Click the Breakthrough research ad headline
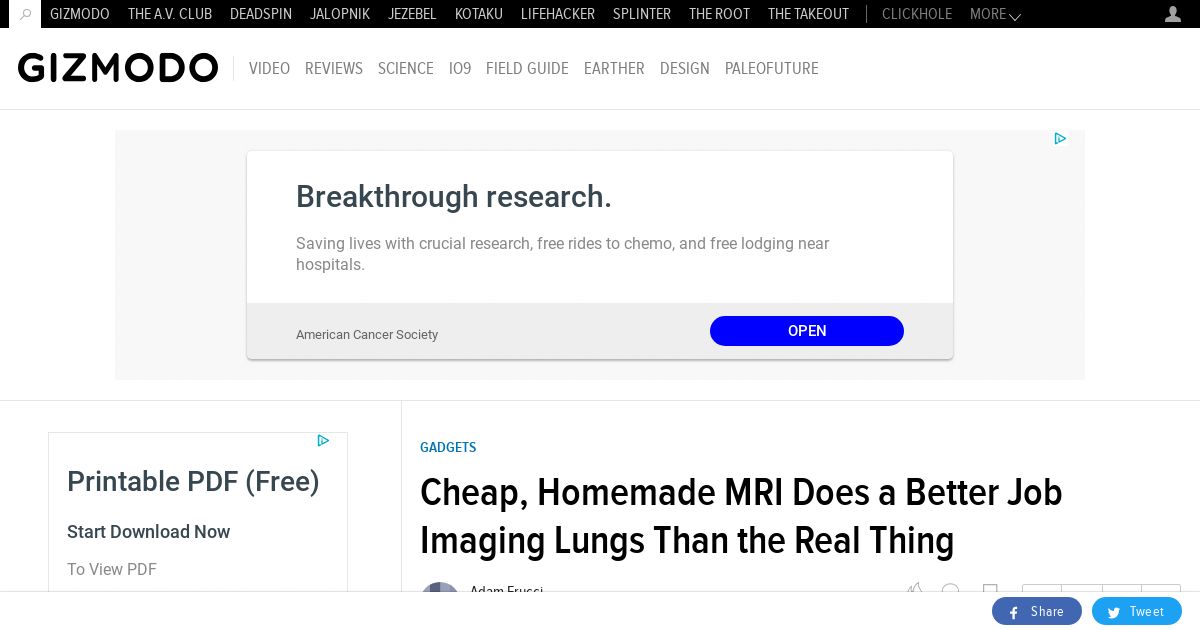The width and height of the screenshot is (1200, 630). click(x=454, y=197)
